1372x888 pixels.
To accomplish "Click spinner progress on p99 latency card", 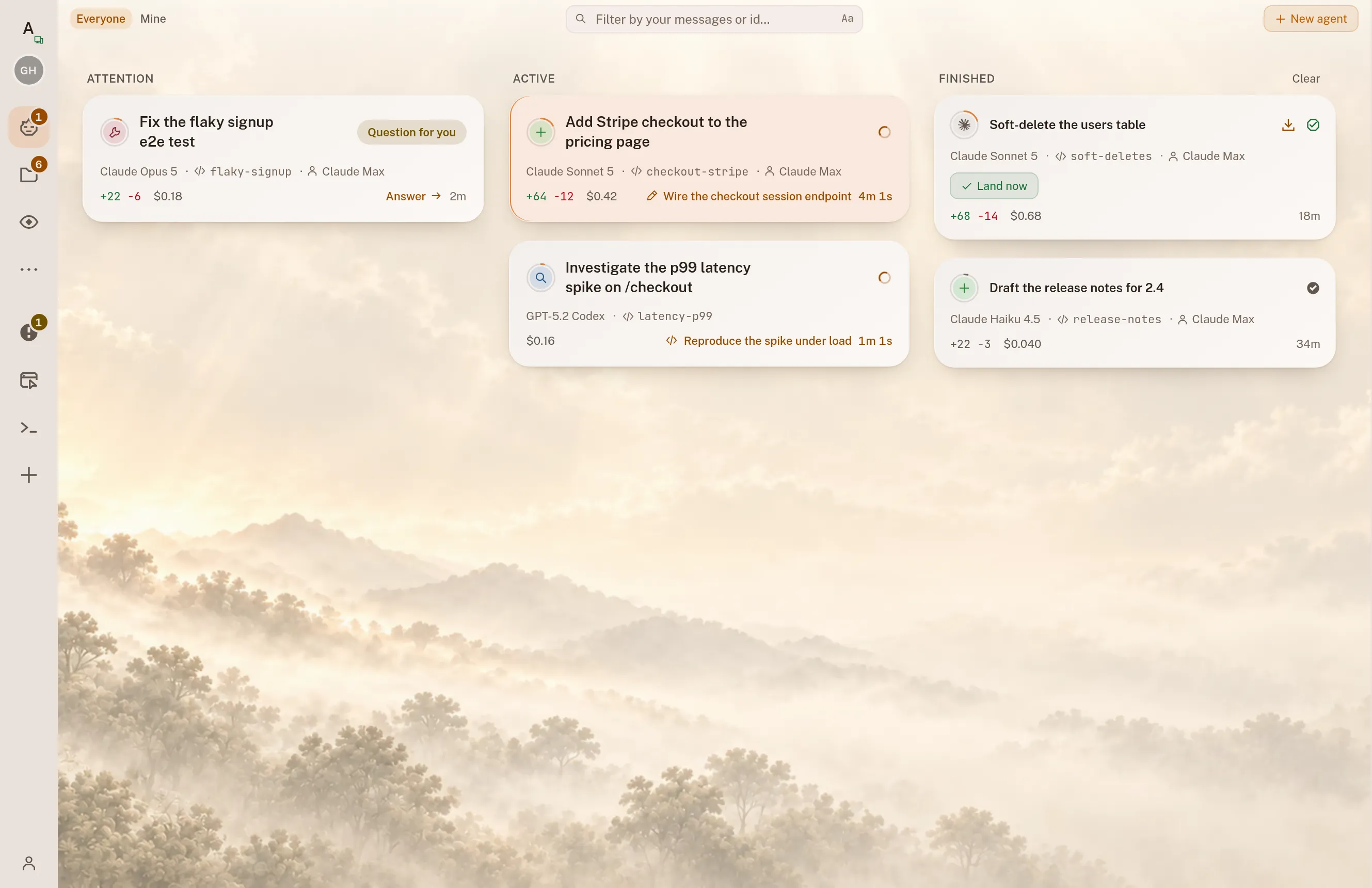I will [884, 277].
